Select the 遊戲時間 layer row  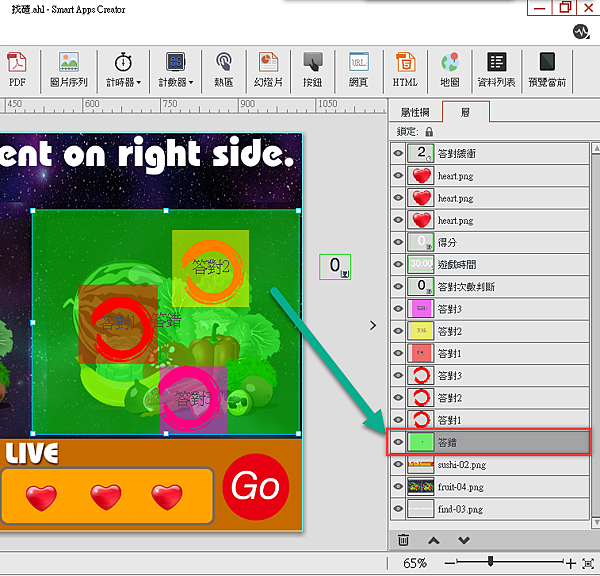[490, 264]
